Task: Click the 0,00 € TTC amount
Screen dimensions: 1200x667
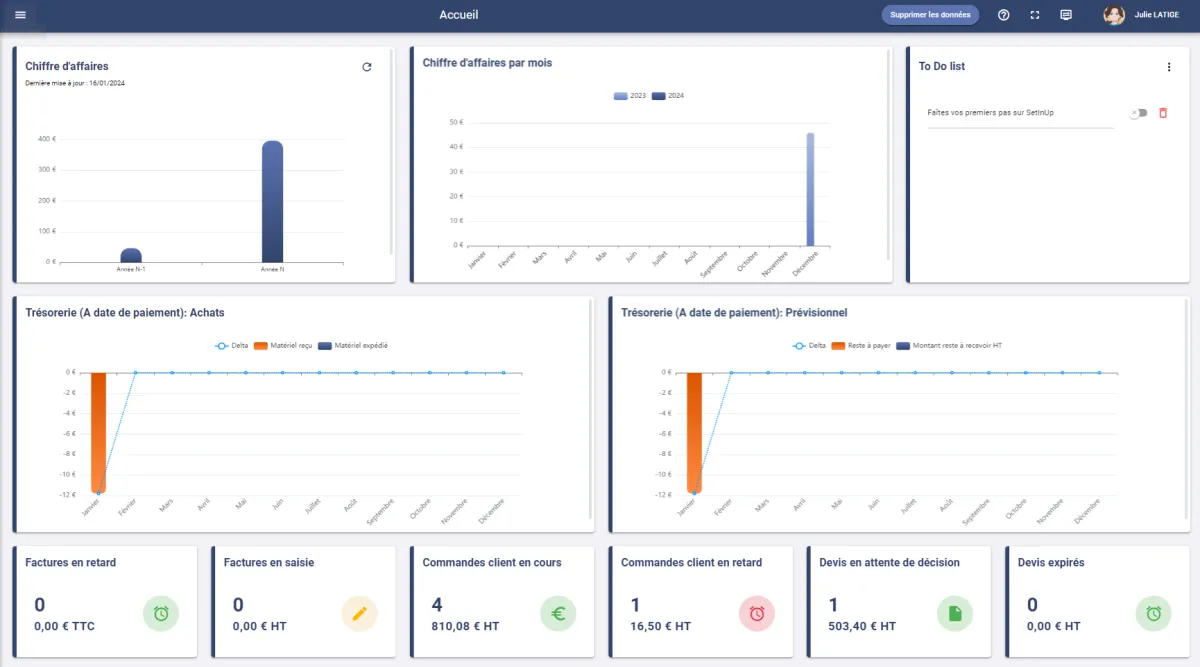Action: click(64, 626)
